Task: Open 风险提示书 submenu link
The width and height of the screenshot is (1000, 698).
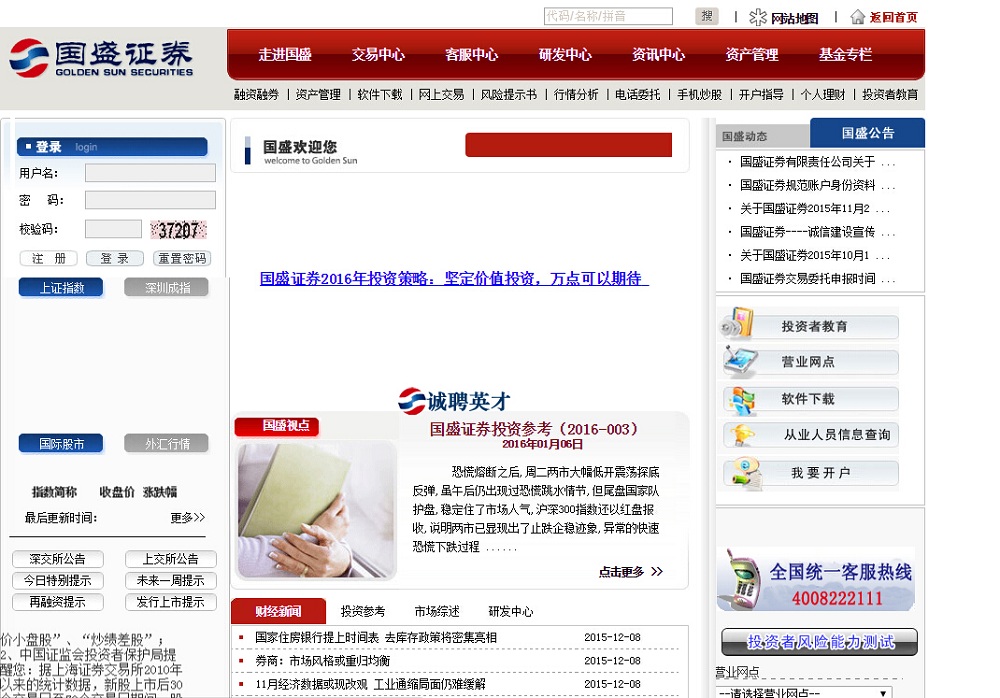Action: pyautogui.click(x=509, y=94)
